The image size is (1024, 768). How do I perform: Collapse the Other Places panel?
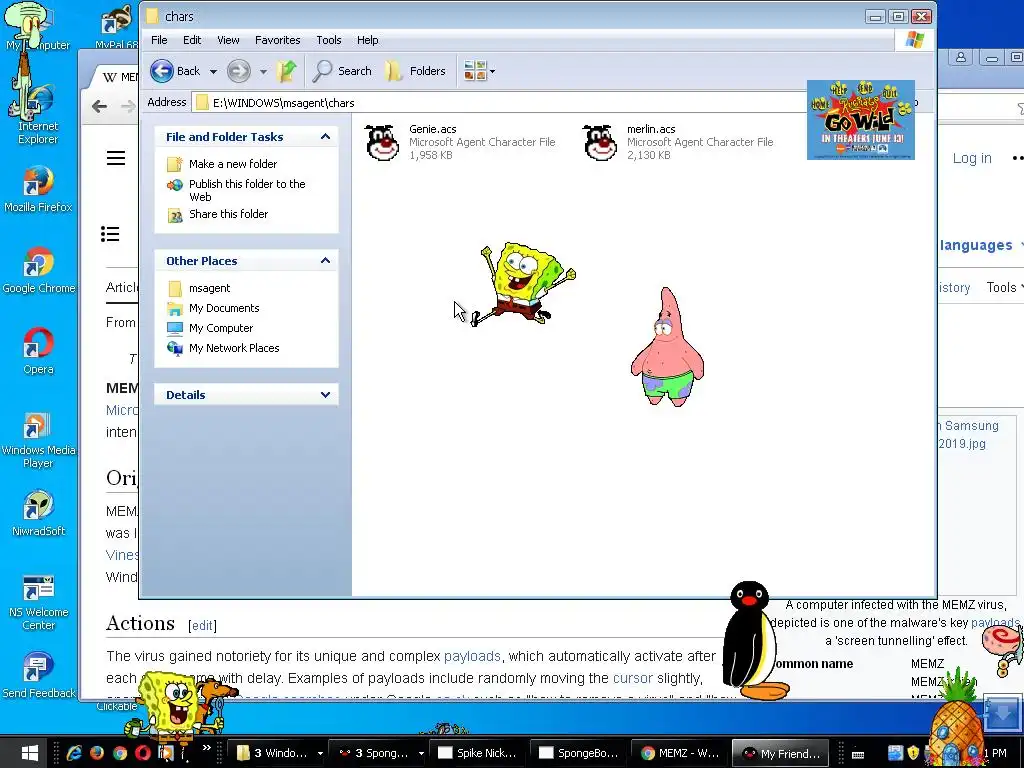(x=325, y=261)
